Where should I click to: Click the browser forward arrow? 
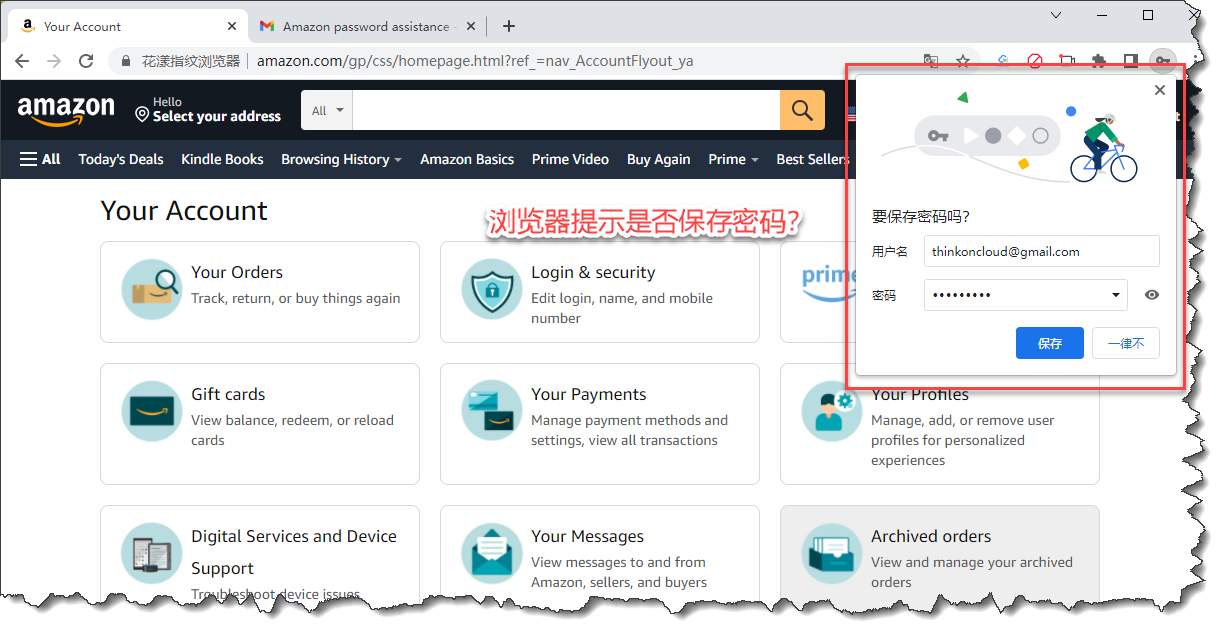pyautogui.click(x=54, y=61)
